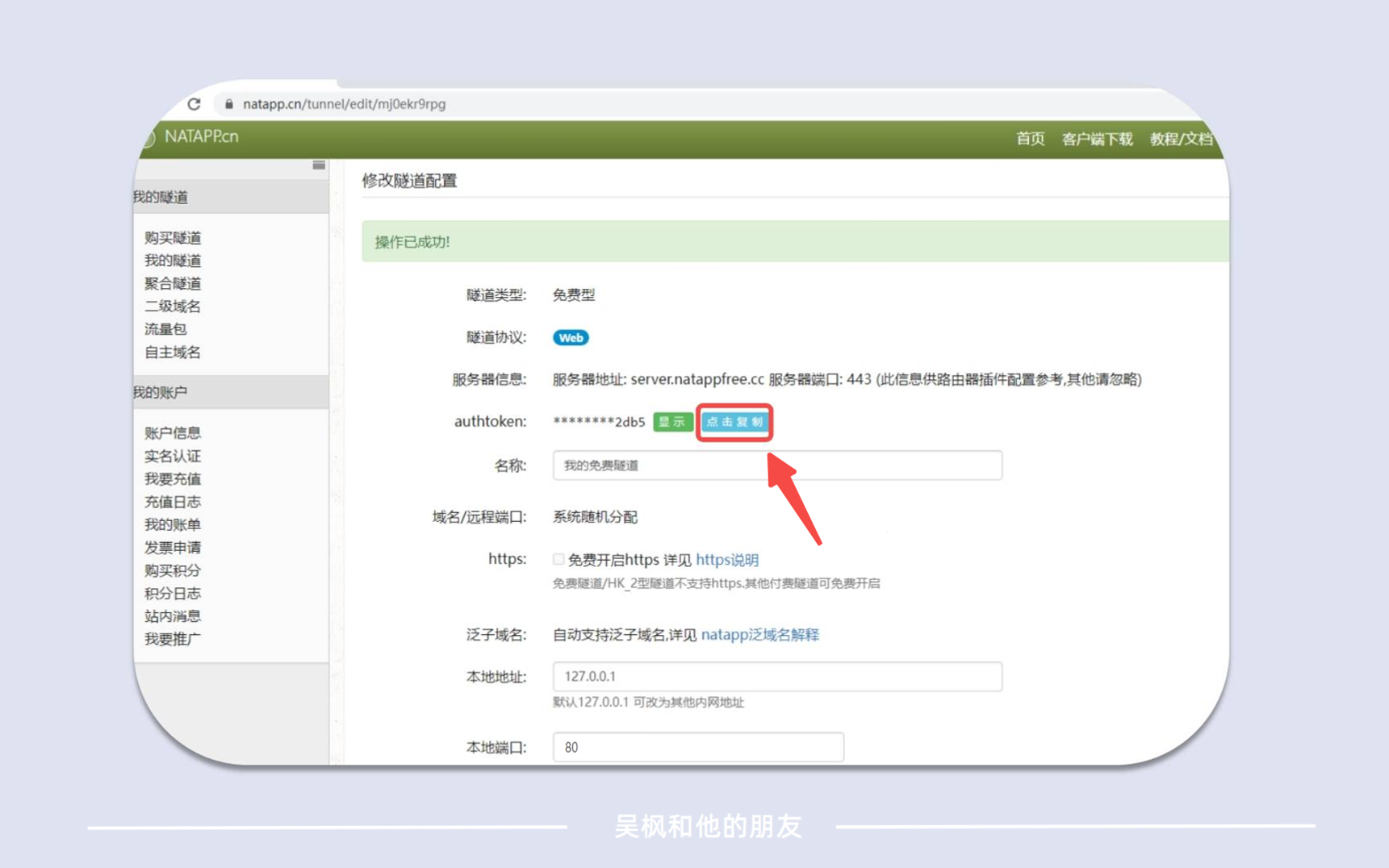The width and height of the screenshot is (1389, 868).
Task: Reveal authtoken with the 显示 button
Action: 672,422
